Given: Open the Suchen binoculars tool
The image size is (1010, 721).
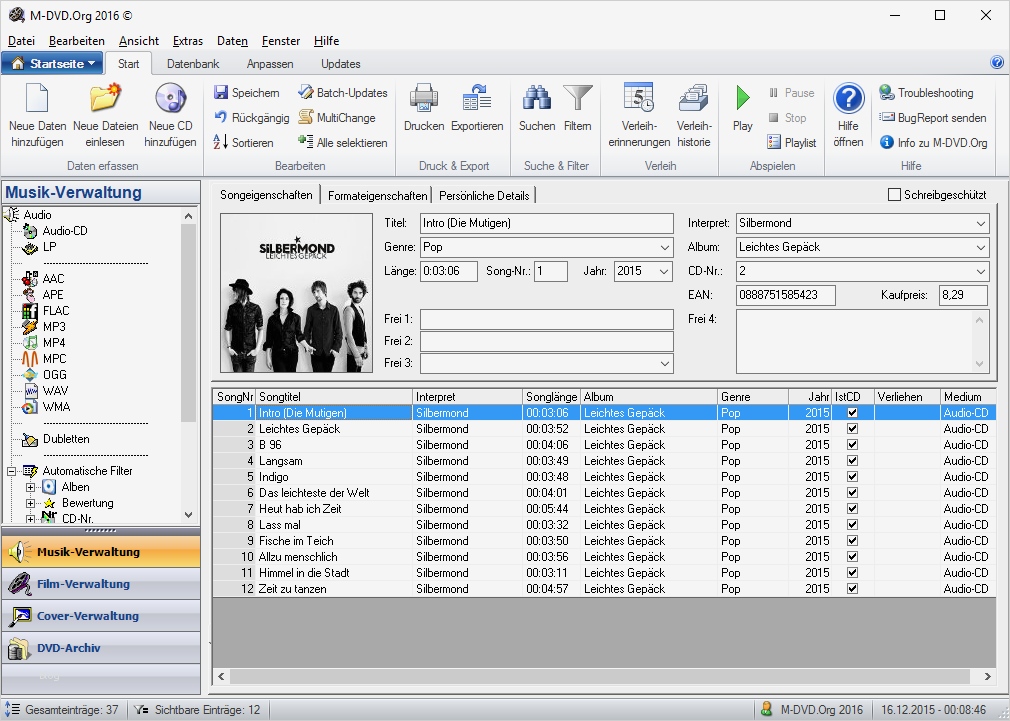Looking at the screenshot, I should pyautogui.click(x=537, y=99).
